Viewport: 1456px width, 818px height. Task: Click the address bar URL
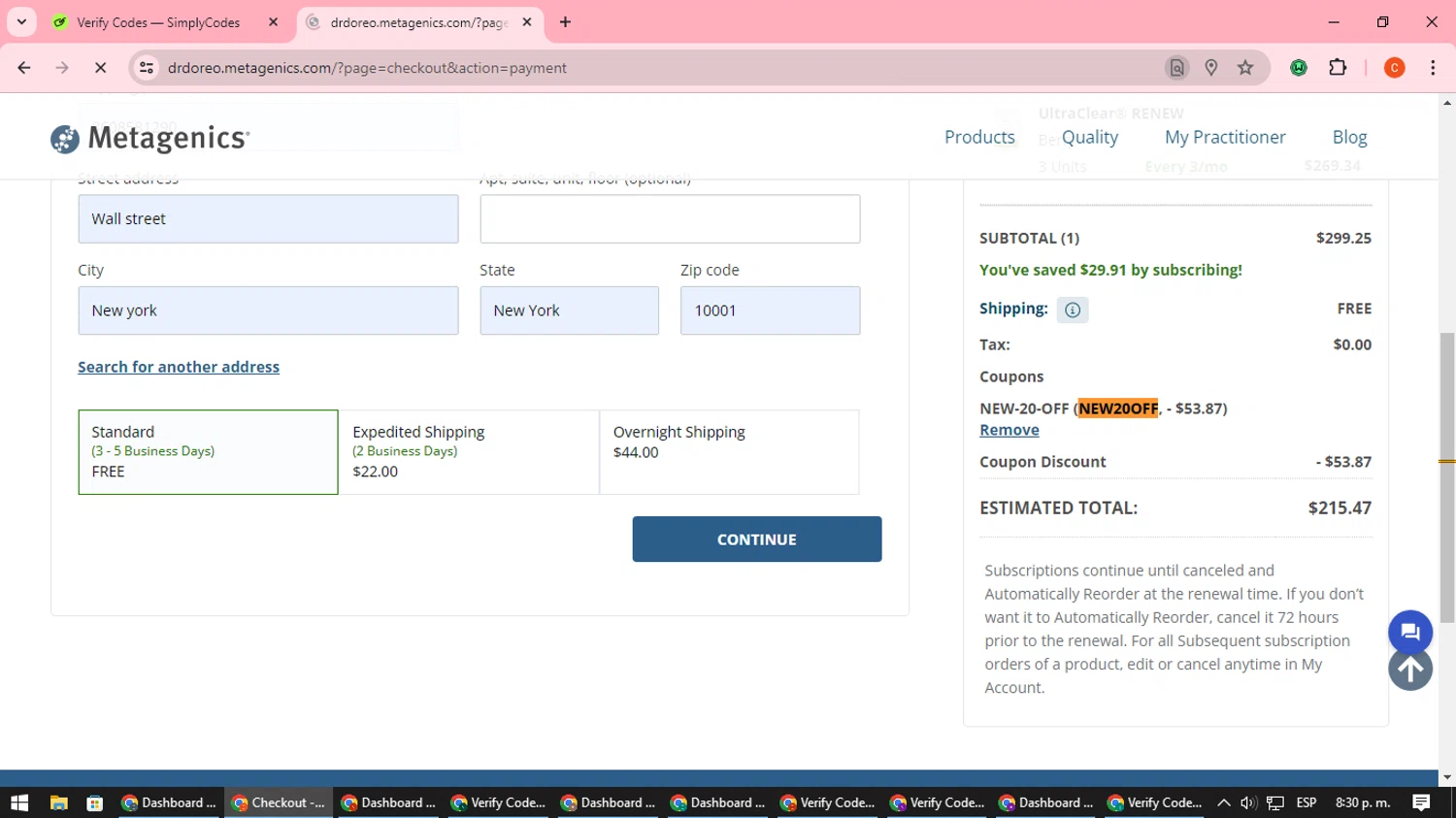(x=367, y=68)
